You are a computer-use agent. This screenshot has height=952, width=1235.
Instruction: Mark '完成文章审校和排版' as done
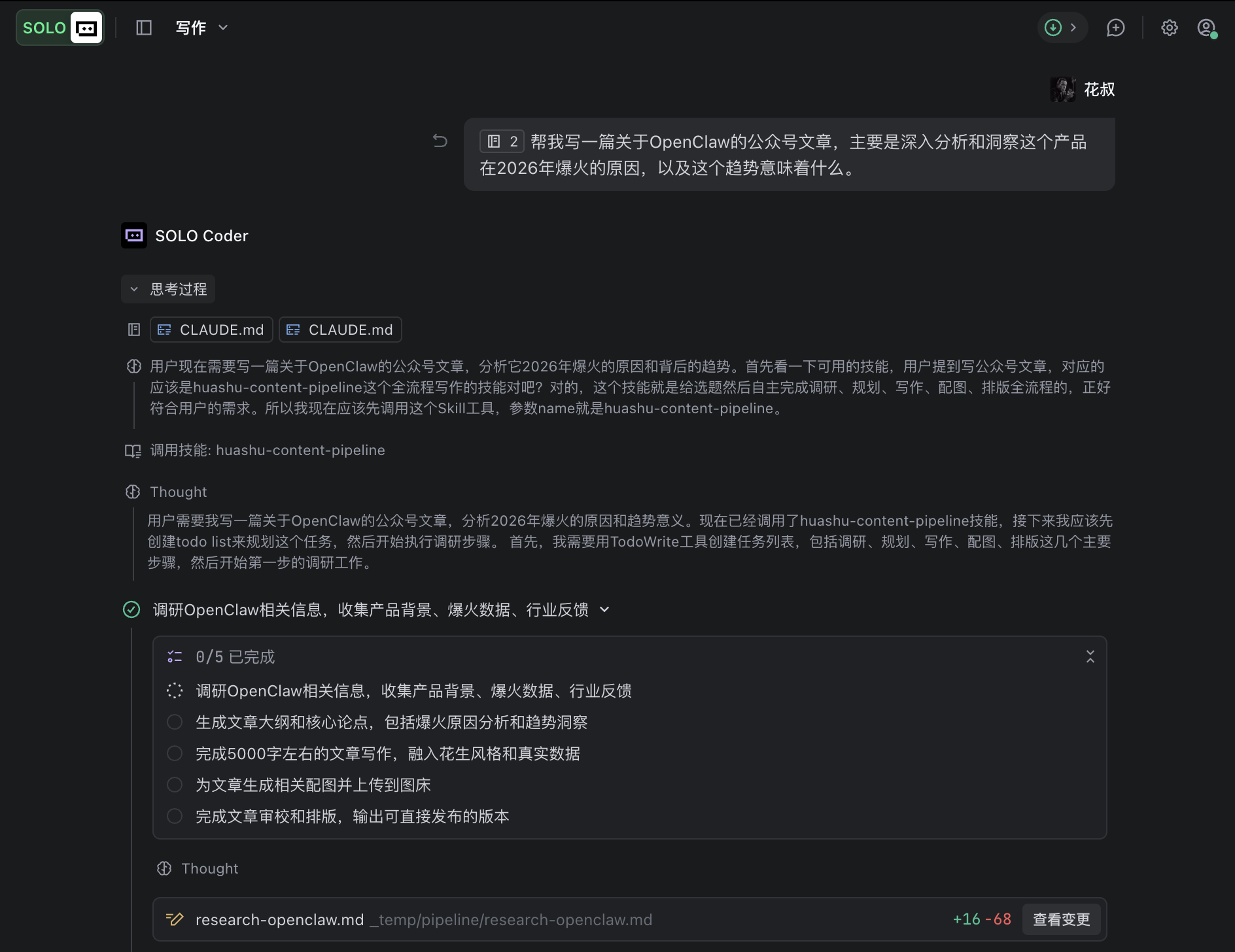[x=175, y=816]
